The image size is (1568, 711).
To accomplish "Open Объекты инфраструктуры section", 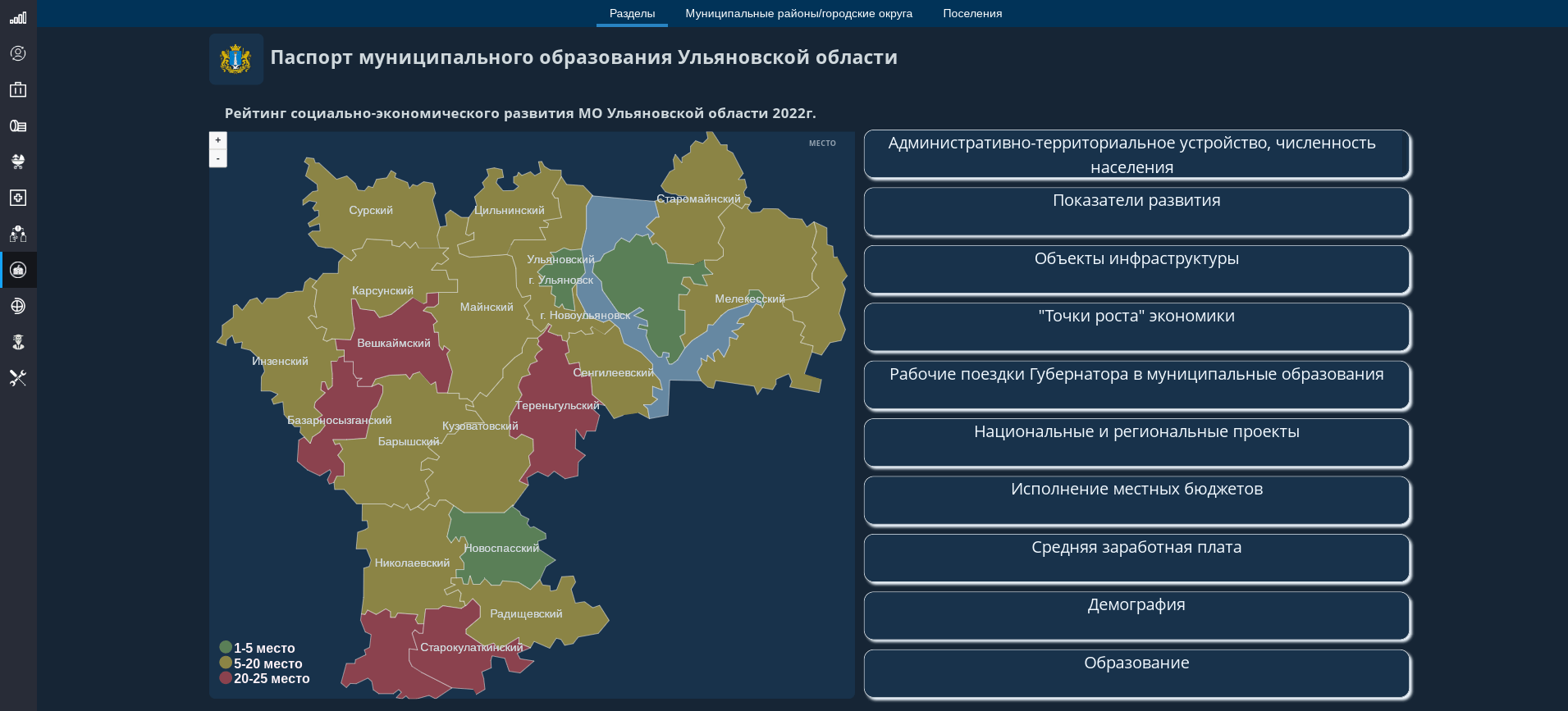I will pyautogui.click(x=1137, y=271).
